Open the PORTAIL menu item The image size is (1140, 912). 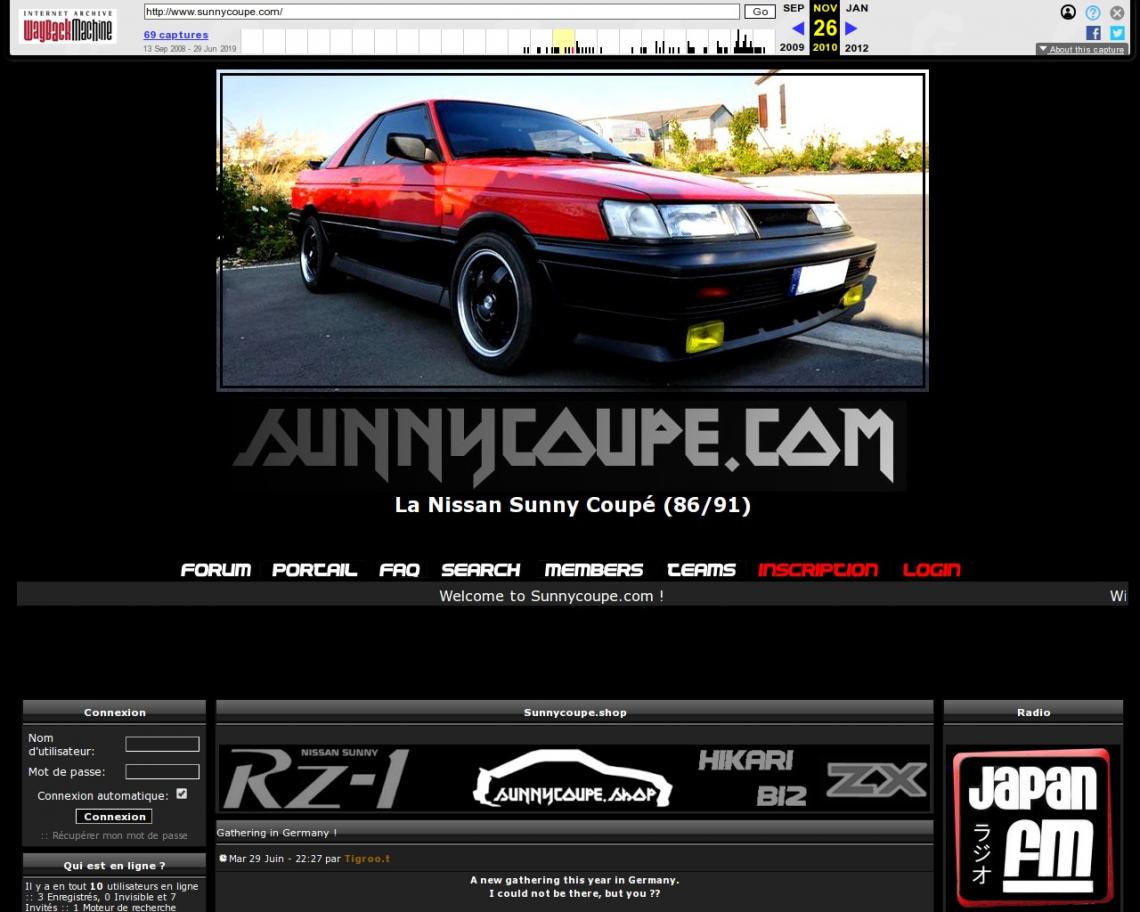(x=314, y=569)
